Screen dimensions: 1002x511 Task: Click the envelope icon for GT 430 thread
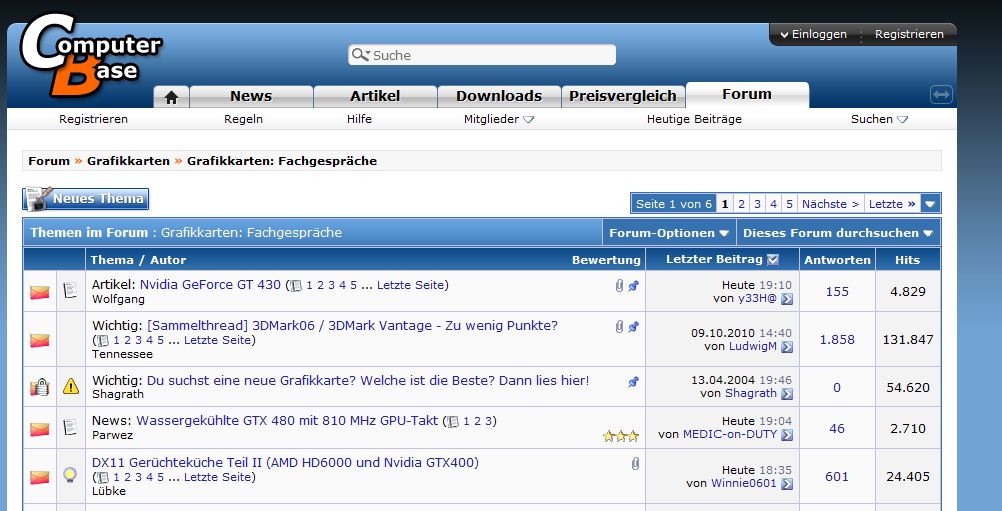coord(40,293)
